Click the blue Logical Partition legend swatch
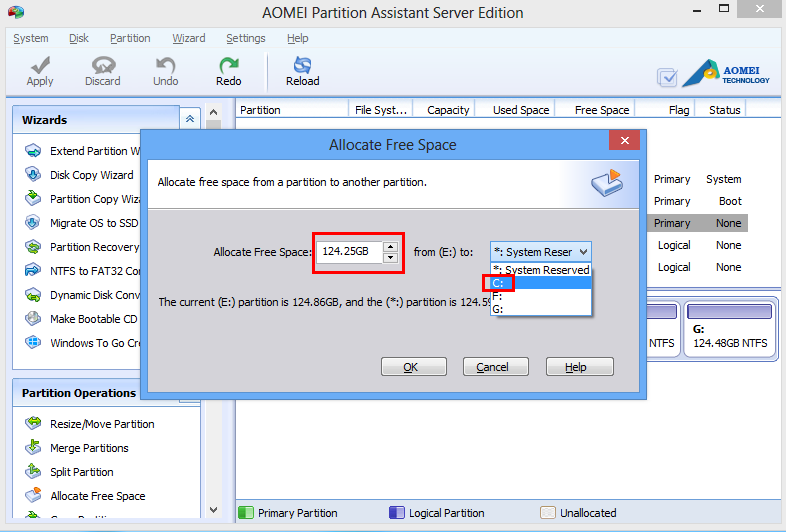 point(397,512)
